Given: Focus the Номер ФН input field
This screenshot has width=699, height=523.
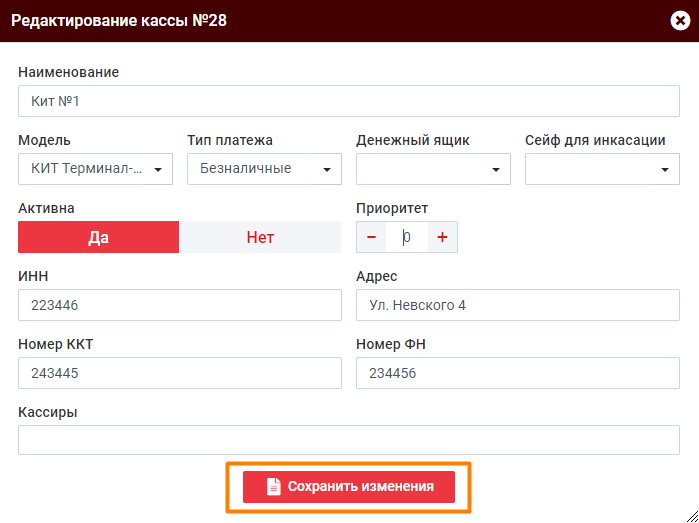Looking at the screenshot, I should 517,373.
